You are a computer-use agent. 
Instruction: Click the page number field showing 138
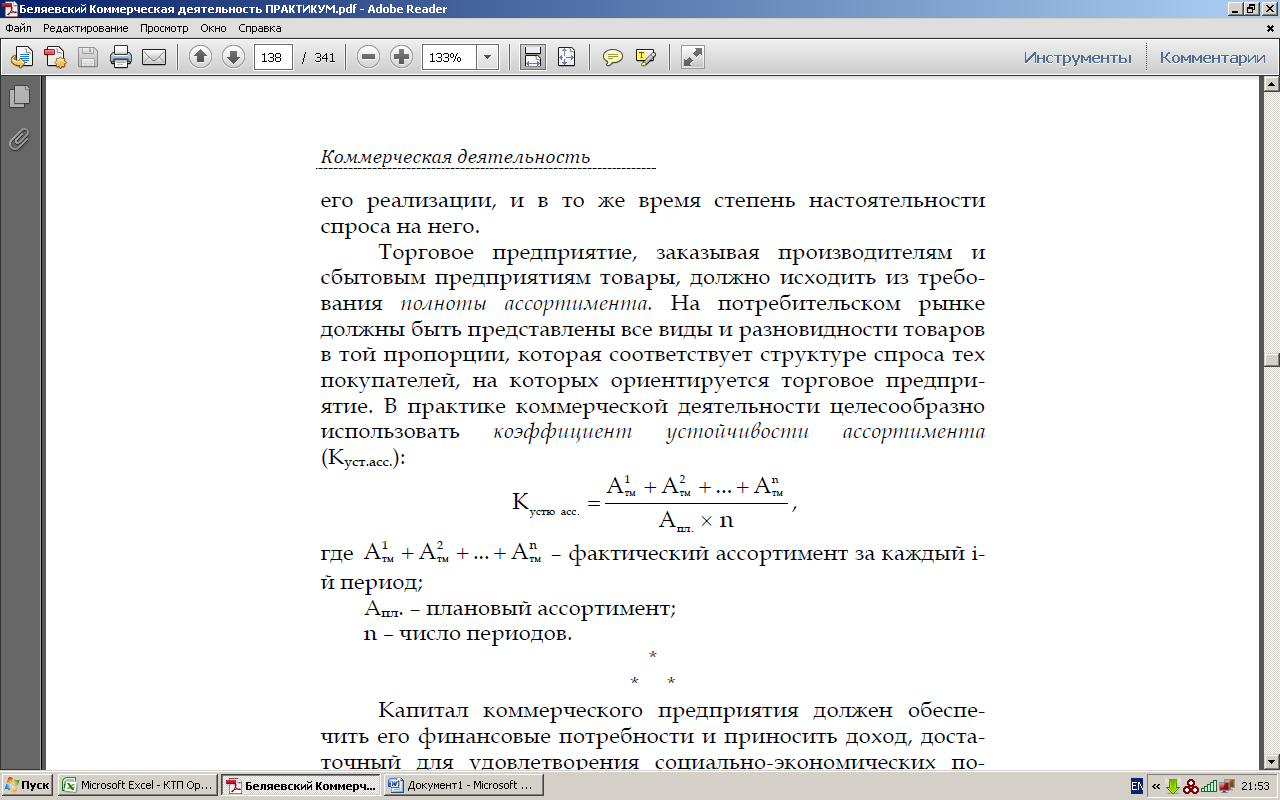pyautogui.click(x=273, y=57)
